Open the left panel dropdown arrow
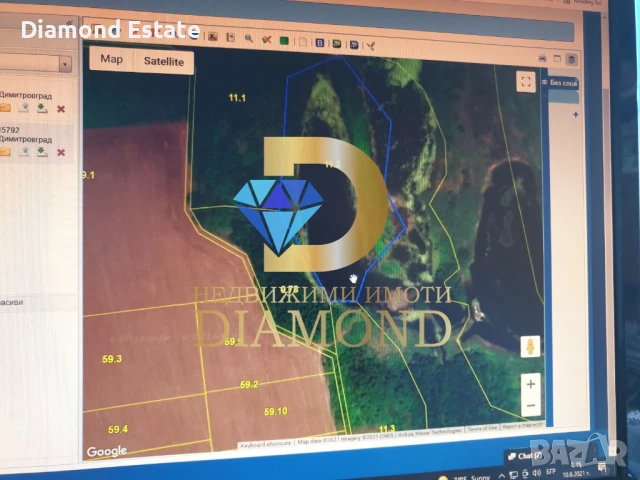 (x=65, y=64)
